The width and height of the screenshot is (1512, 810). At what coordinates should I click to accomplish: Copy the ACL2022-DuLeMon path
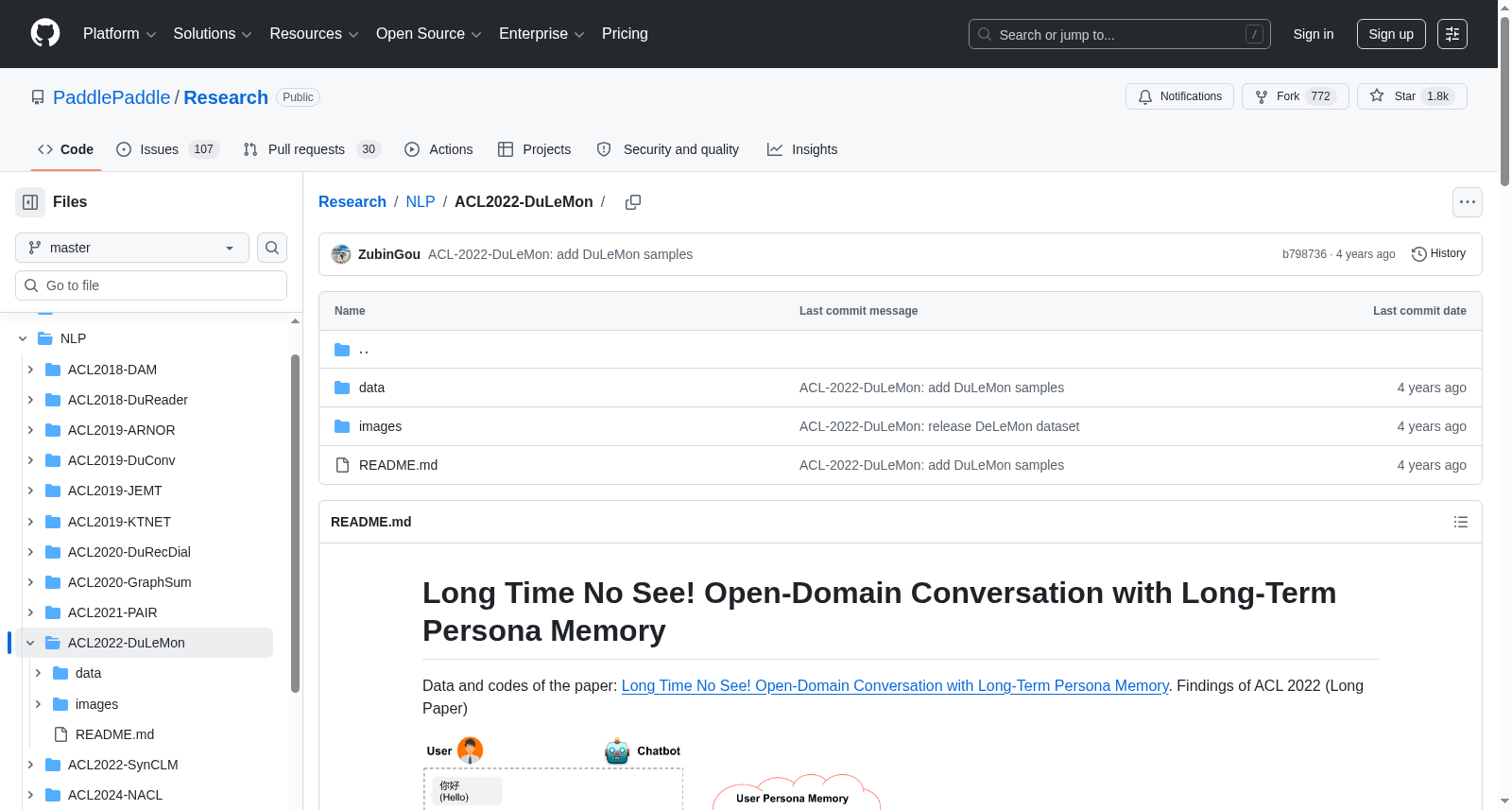click(x=633, y=202)
